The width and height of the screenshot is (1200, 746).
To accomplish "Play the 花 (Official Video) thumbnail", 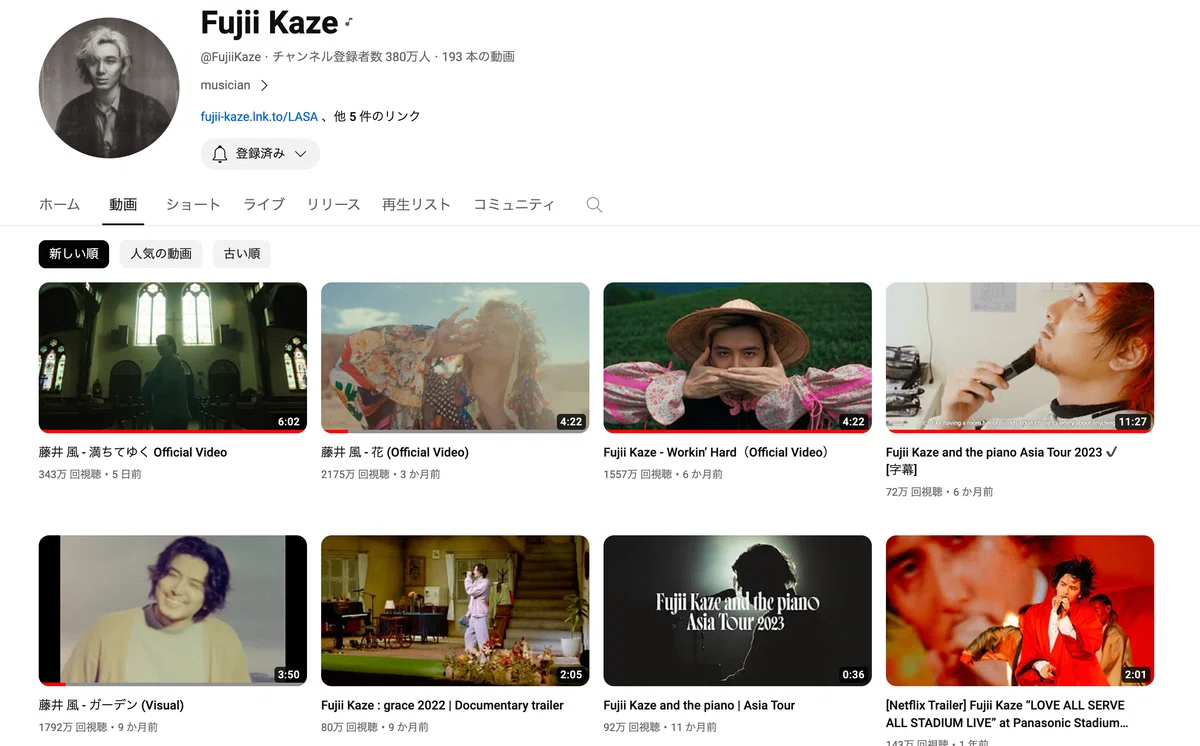I will (455, 357).
